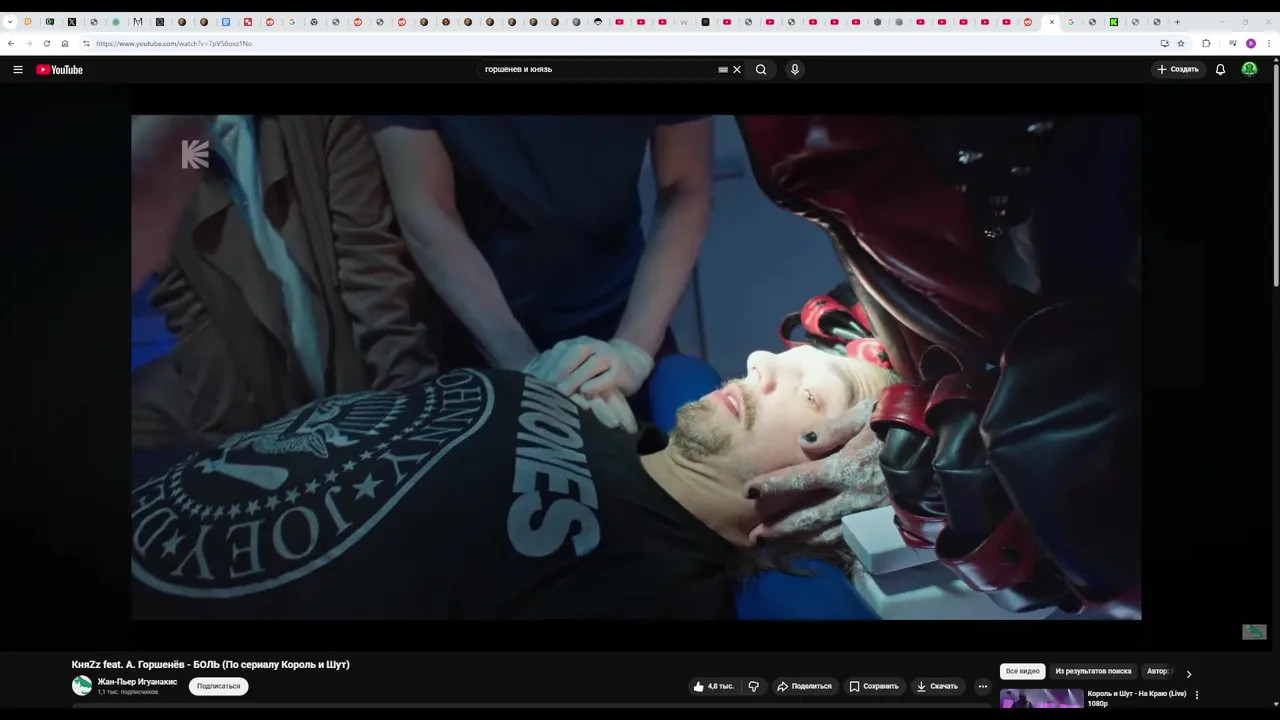Open the on-screen keyboard in search box

723,69
